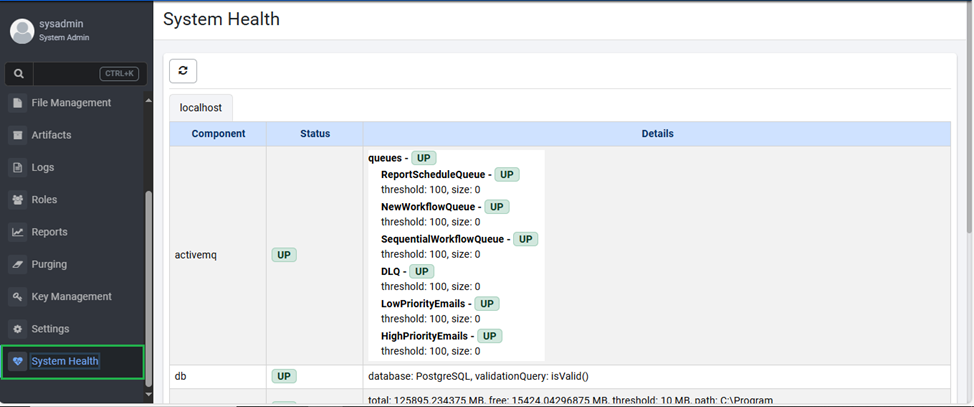This screenshot has height=407, width=974.
Task: Click the db component cell
Action: coord(218,377)
